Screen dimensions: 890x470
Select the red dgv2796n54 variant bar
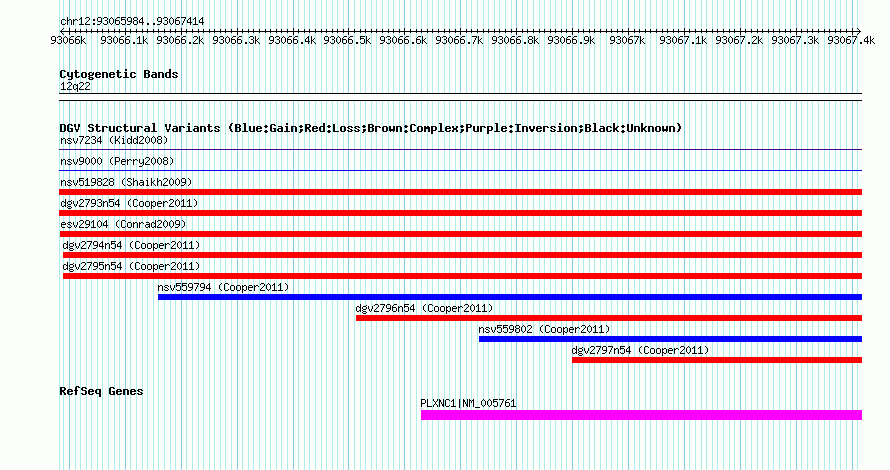pyautogui.click(x=609, y=318)
